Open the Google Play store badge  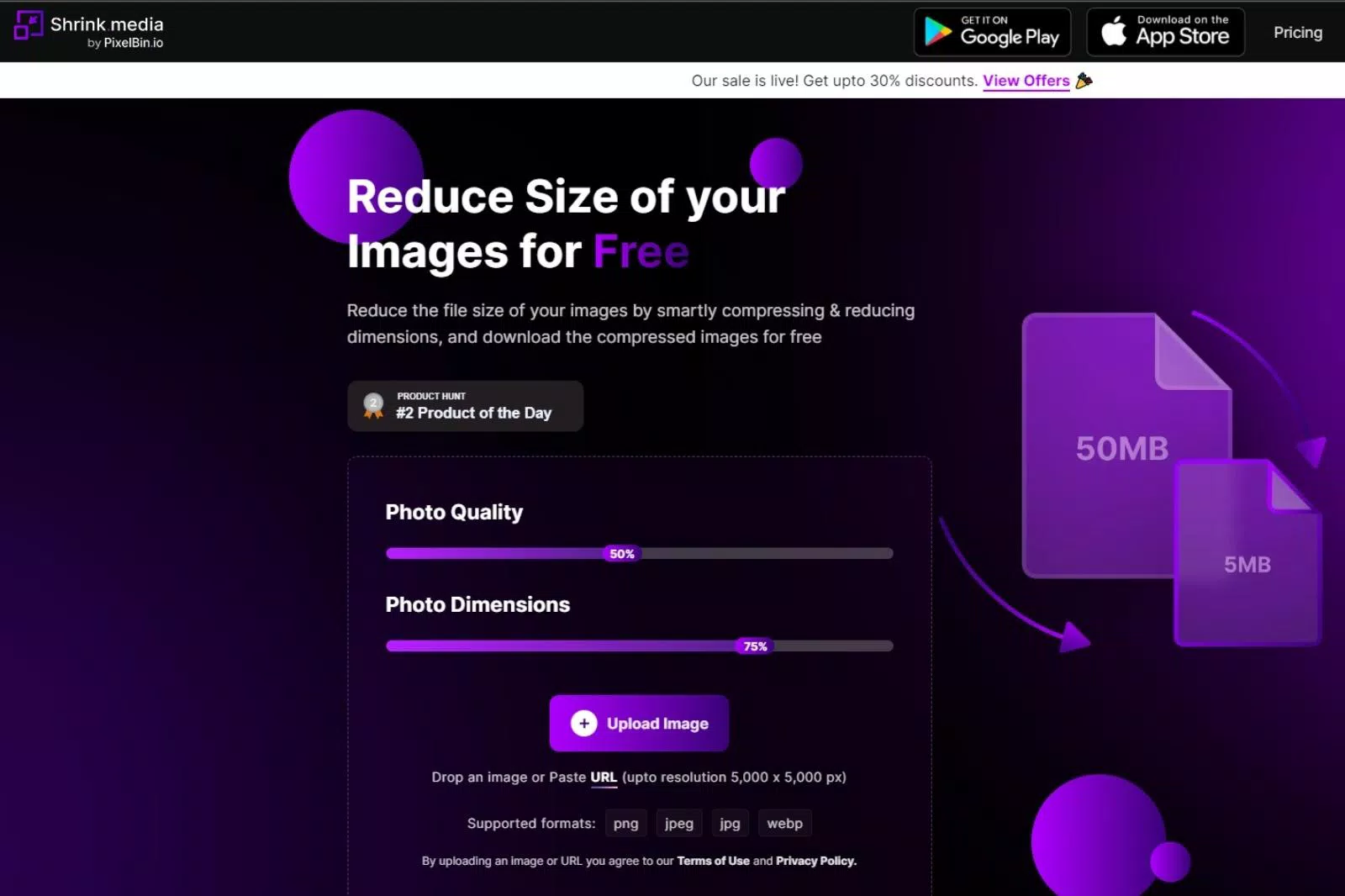click(x=992, y=31)
